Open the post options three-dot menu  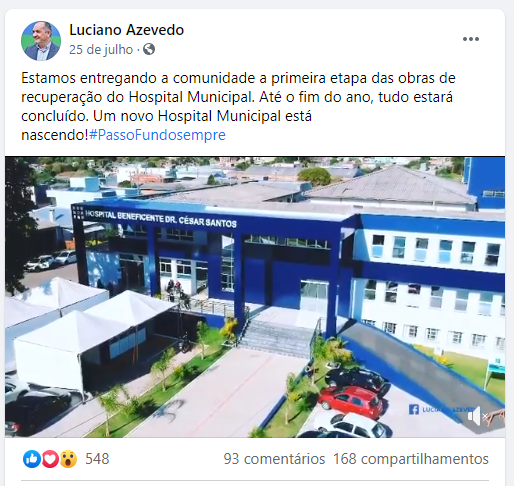pos(471,39)
